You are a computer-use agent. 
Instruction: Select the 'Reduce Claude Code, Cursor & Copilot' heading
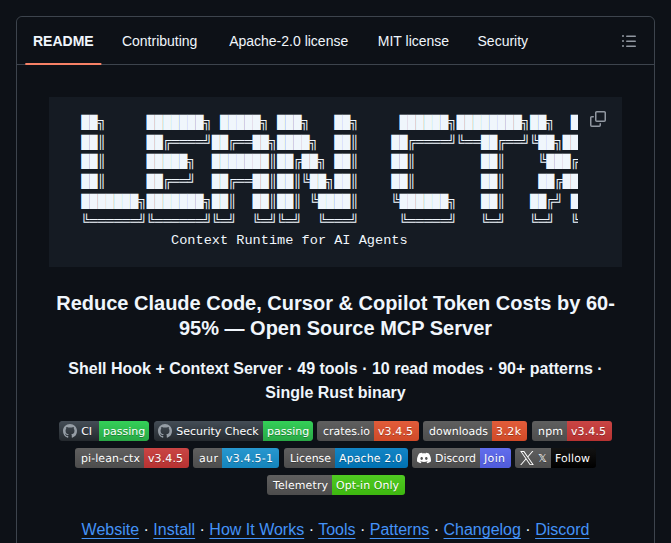[336, 316]
